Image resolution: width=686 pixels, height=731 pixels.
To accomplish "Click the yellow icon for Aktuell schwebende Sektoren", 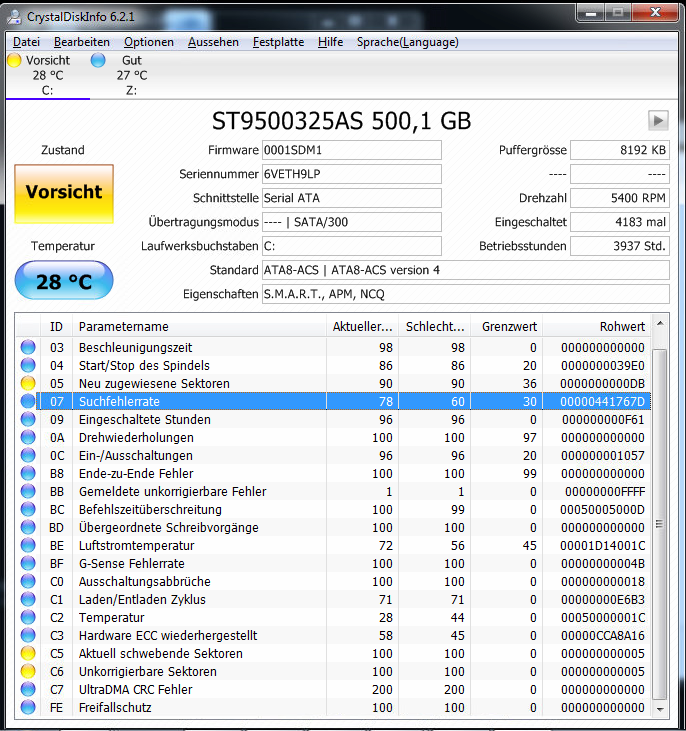I will [28, 653].
